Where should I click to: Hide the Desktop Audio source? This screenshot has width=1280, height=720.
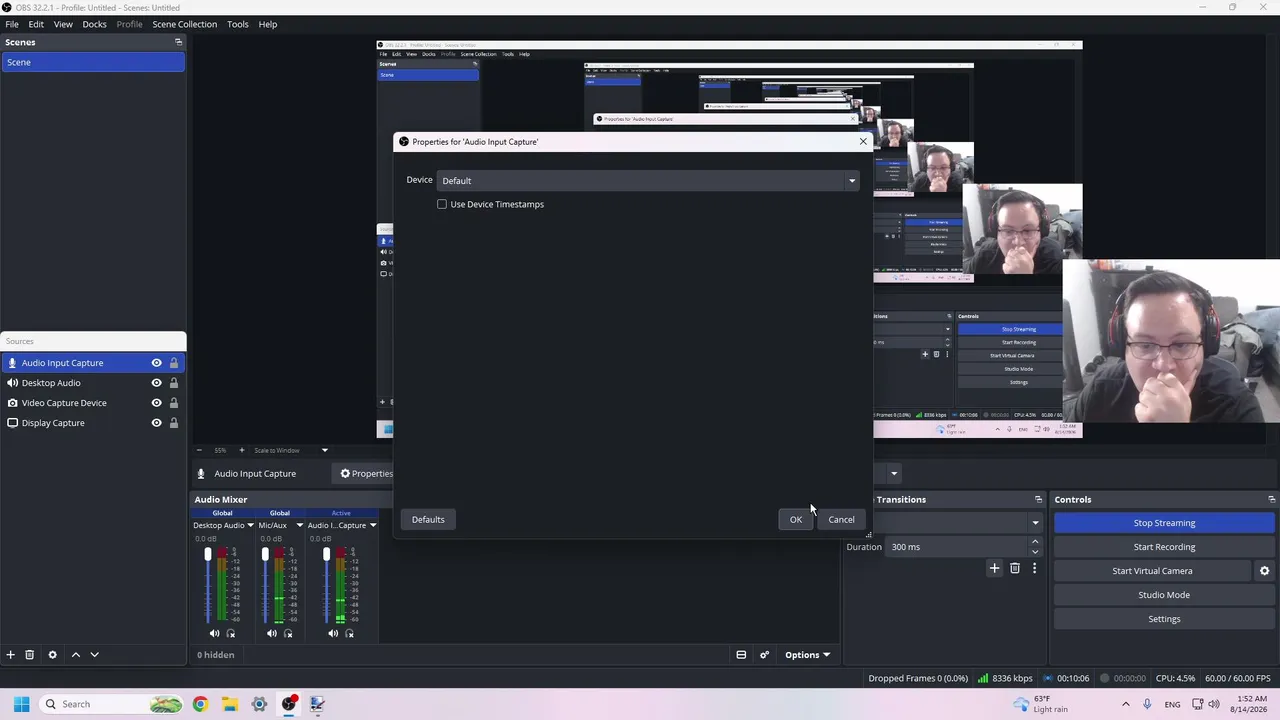point(156,383)
